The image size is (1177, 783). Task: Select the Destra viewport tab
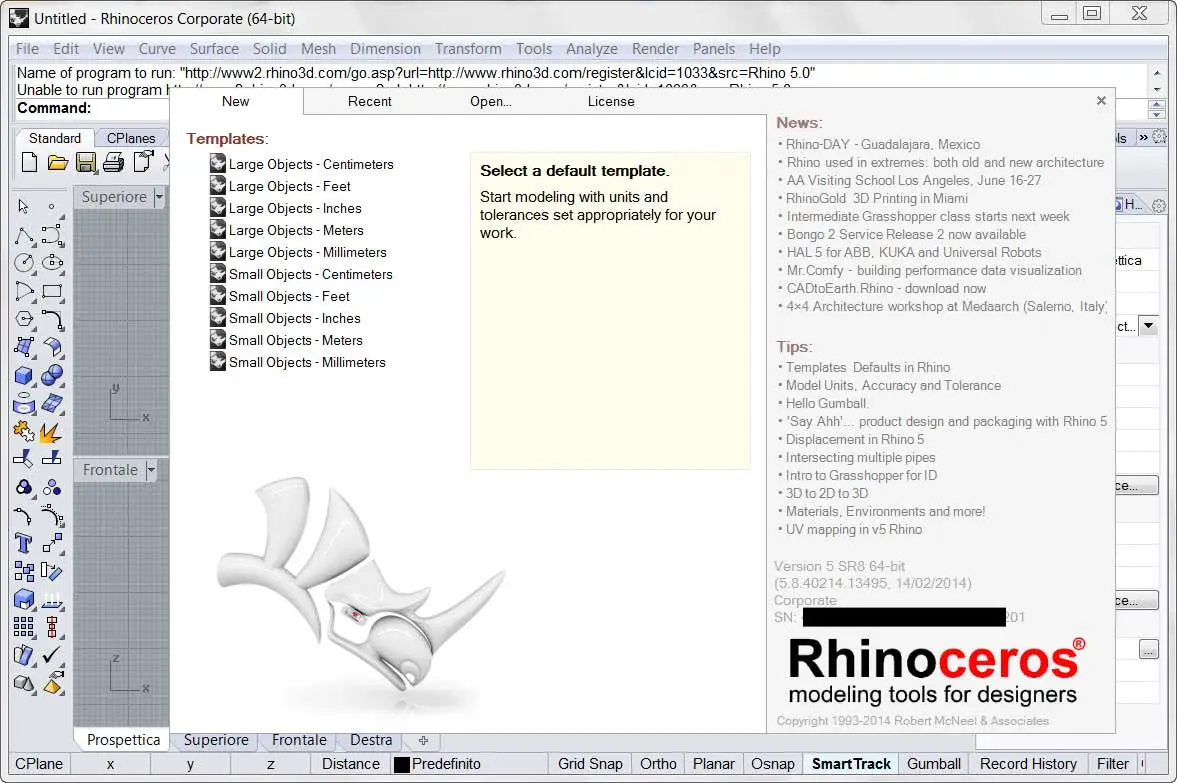(x=371, y=740)
